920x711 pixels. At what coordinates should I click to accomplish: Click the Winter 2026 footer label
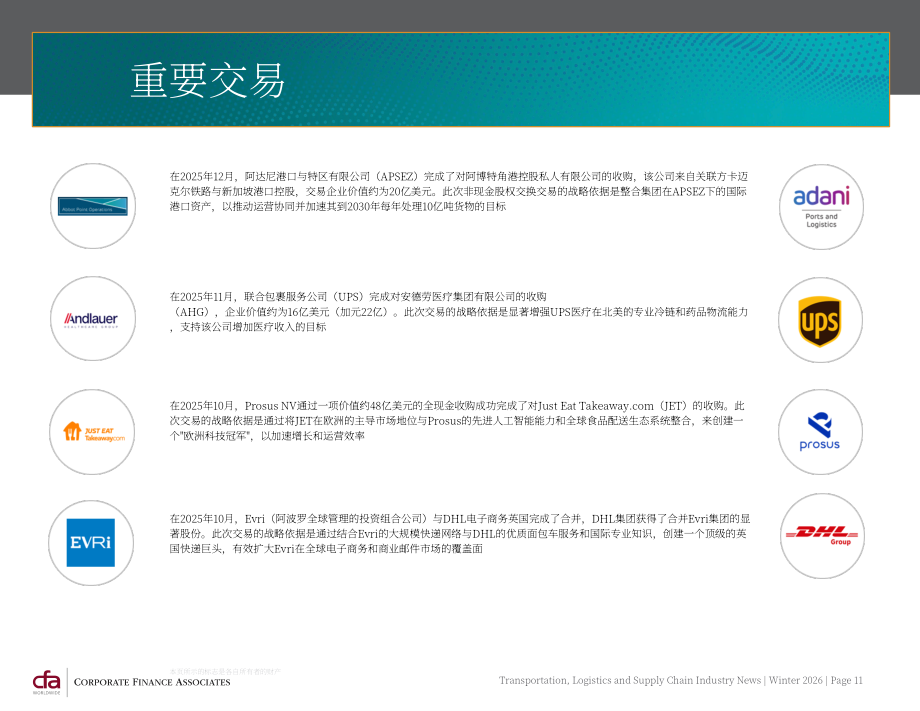[x=796, y=680]
